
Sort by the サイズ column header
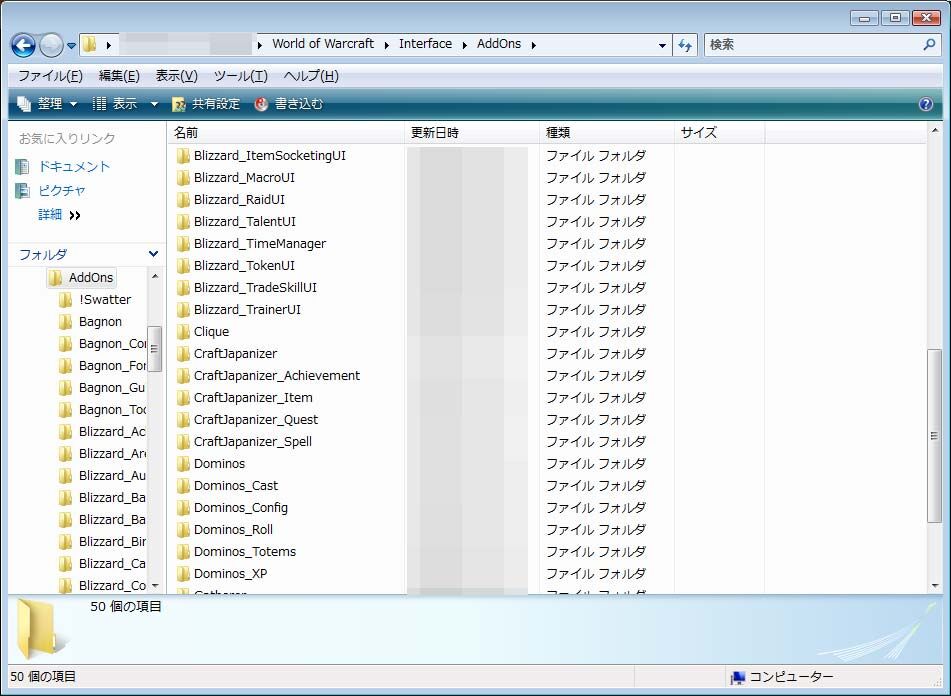[719, 132]
